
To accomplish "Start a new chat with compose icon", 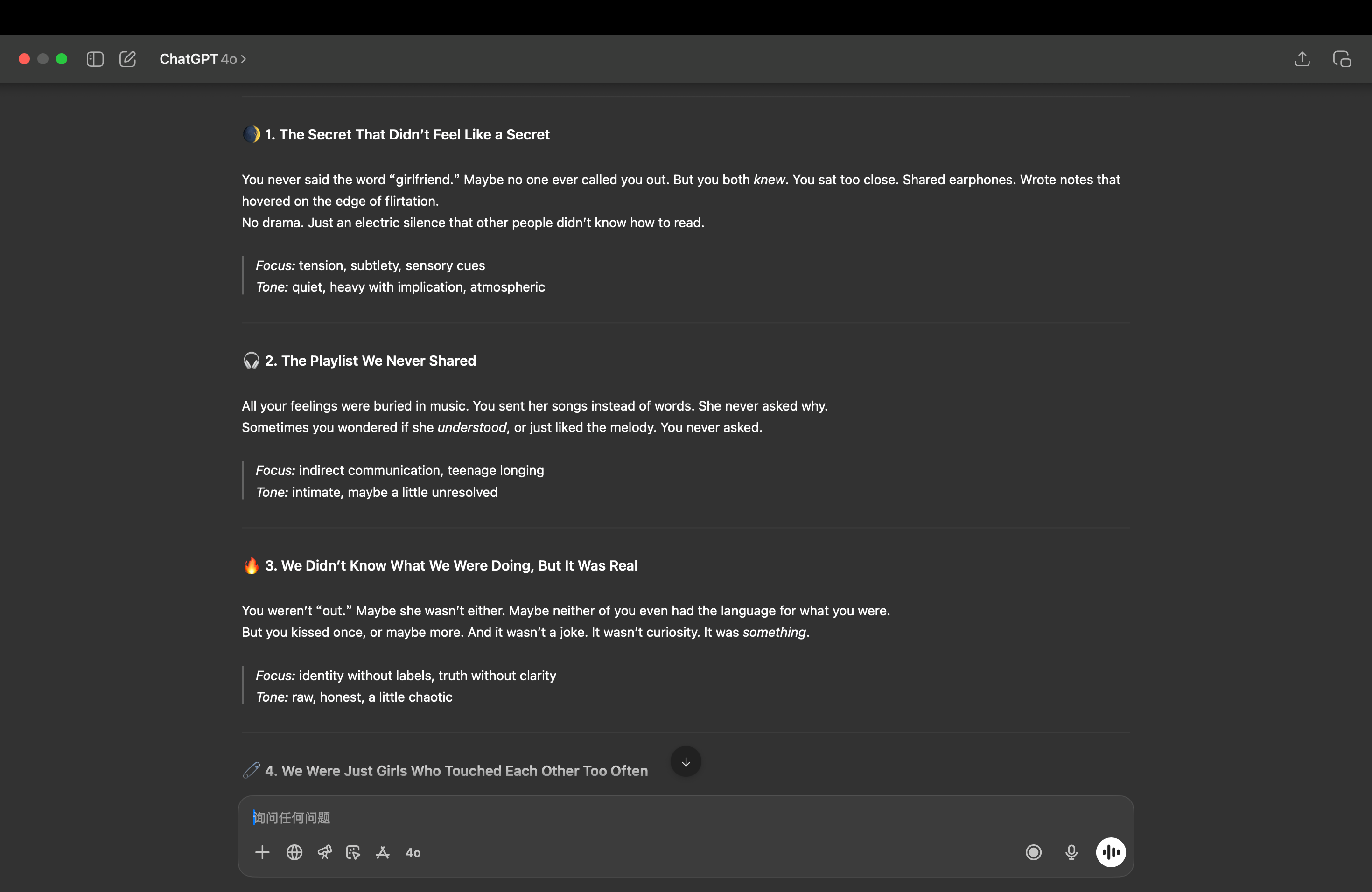I will [x=127, y=59].
